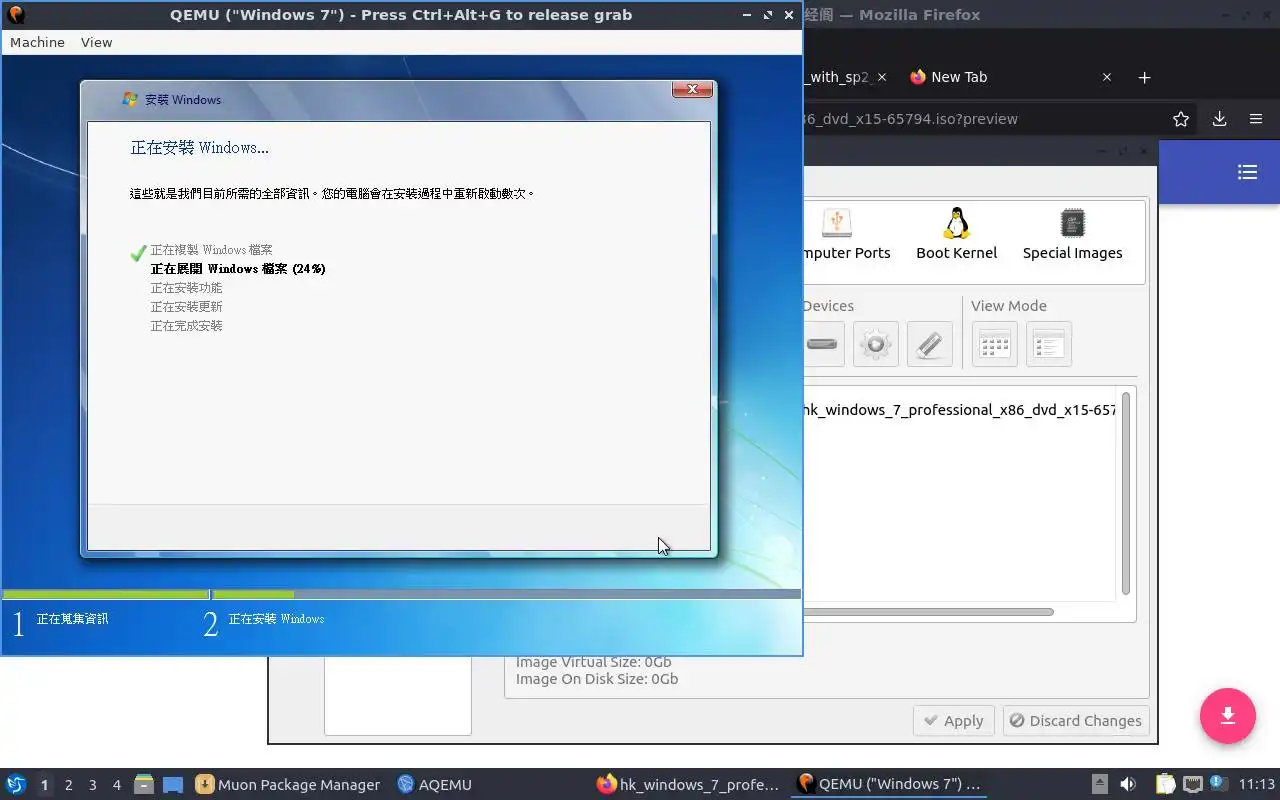Open the Machine menu in QEMU
Viewport: 1280px width, 800px height.
point(37,42)
